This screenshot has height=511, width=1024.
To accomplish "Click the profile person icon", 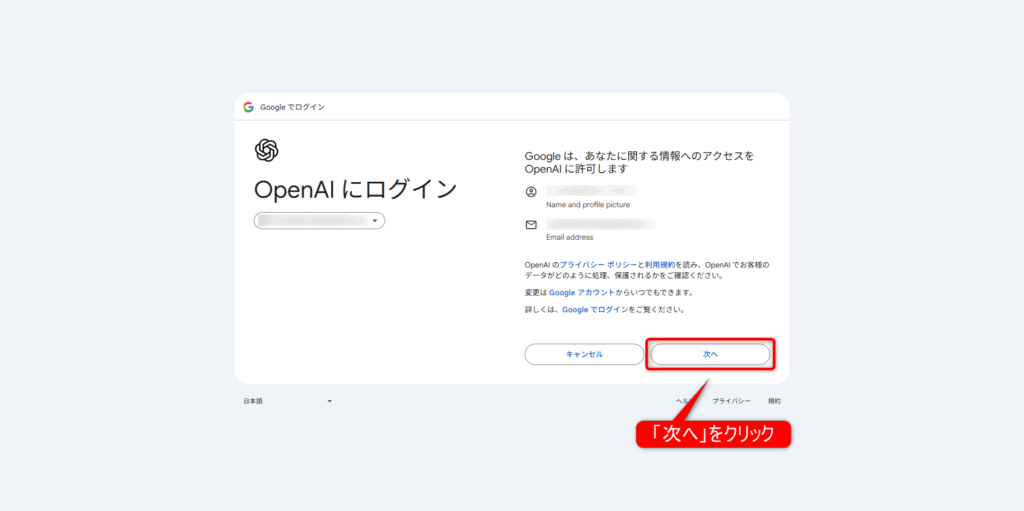I will (531, 191).
